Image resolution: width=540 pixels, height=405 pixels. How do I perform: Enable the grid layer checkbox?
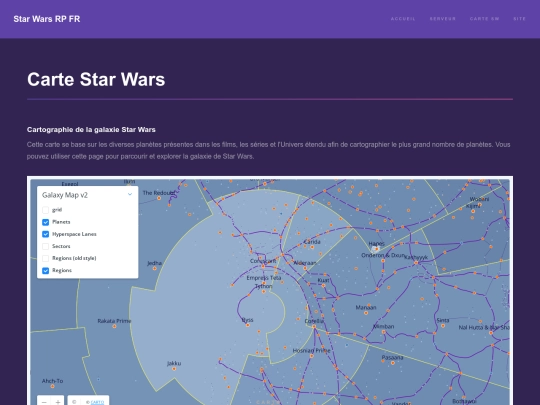coord(45,210)
